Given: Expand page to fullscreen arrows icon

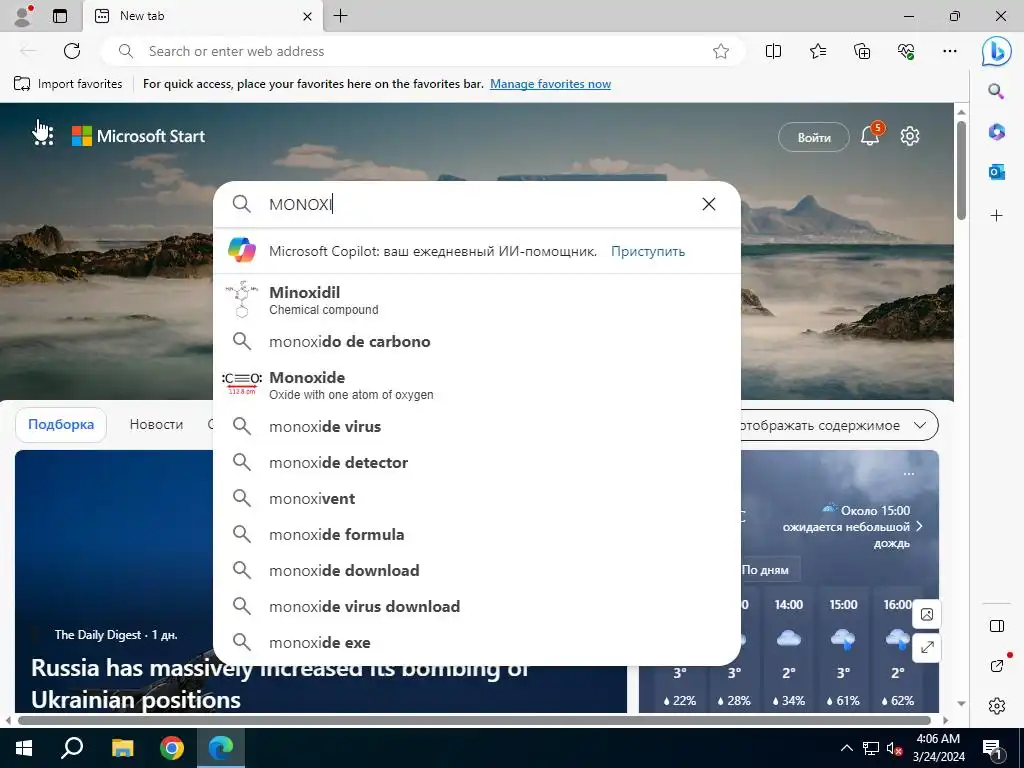Looking at the screenshot, I should point(927,648).
